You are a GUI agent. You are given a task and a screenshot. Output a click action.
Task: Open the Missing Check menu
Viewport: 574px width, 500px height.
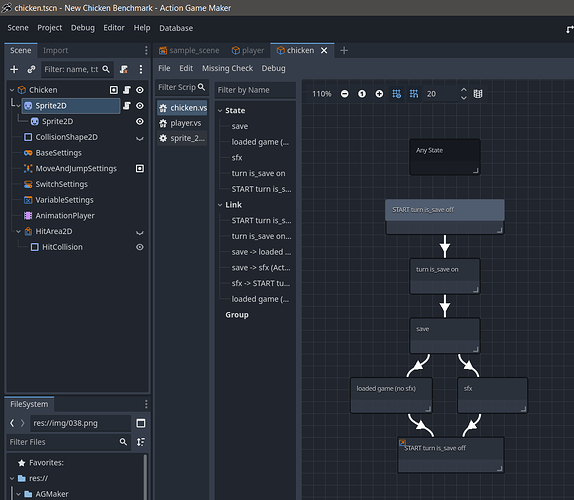(x=227, y=68)
